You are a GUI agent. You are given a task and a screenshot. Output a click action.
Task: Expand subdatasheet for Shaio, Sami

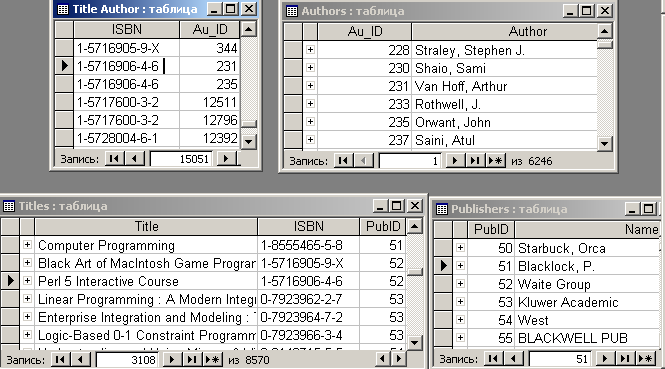[310, 67]
